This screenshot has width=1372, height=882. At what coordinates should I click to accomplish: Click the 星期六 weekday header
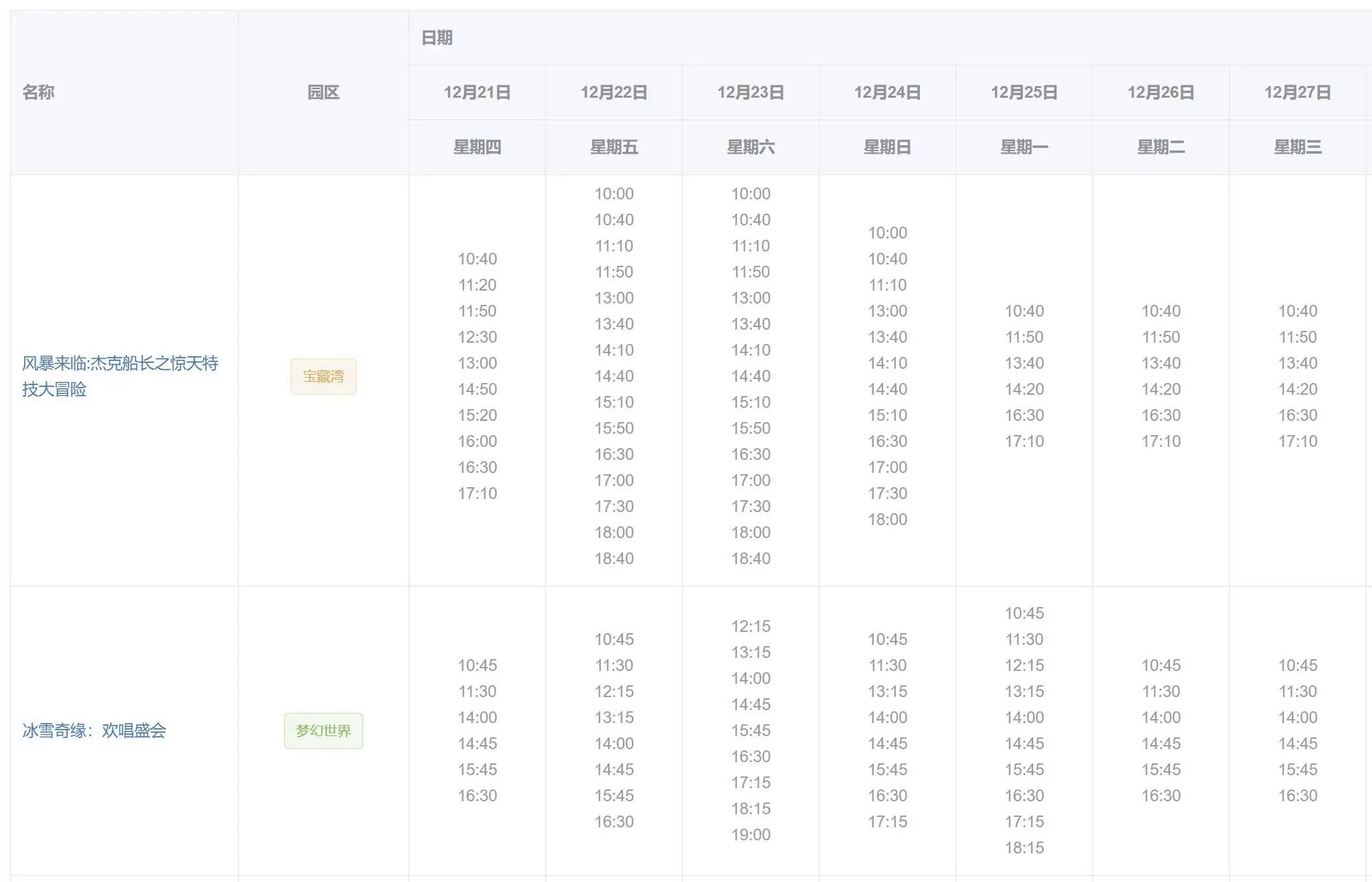(x=750, y=147)
